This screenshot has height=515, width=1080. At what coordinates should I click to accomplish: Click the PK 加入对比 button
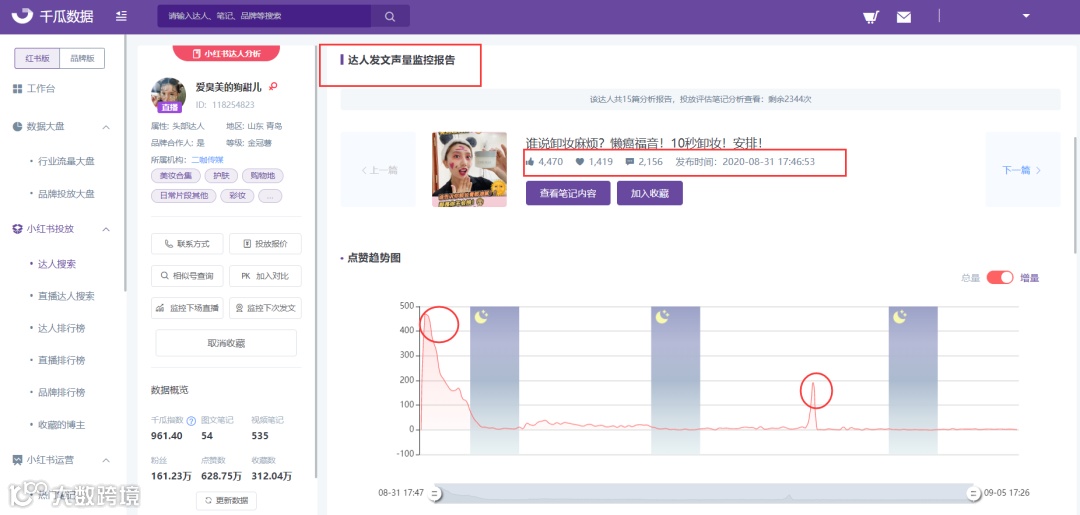click(265, 276)
